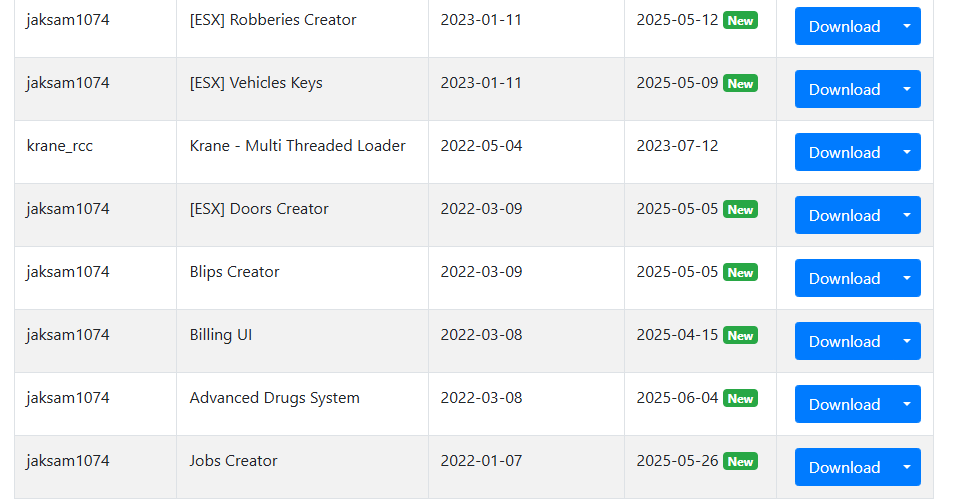968x504 pixels.
Task: Expand download options for Vehicles Keys
Action: tap(907, 89)
